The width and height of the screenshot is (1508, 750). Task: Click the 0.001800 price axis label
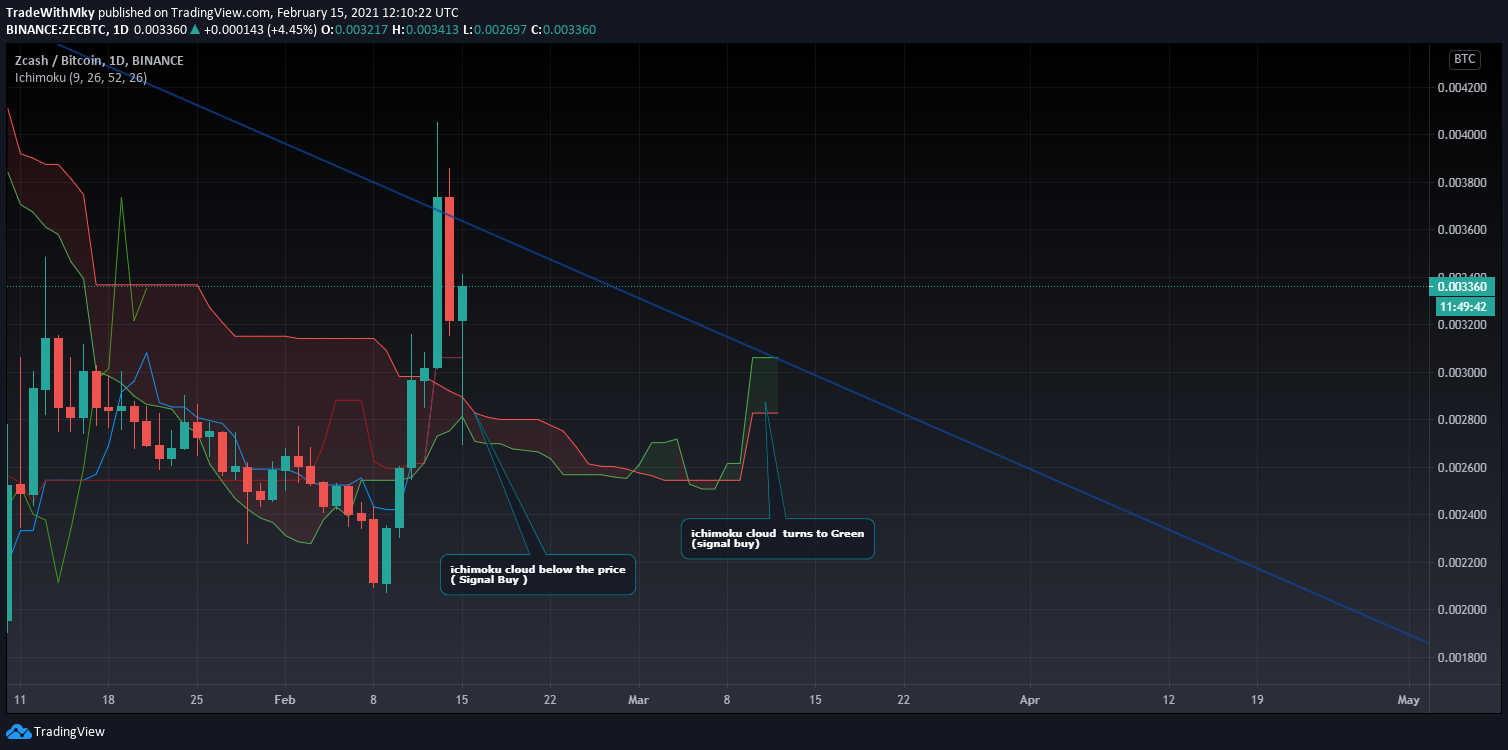point(1461,657)
